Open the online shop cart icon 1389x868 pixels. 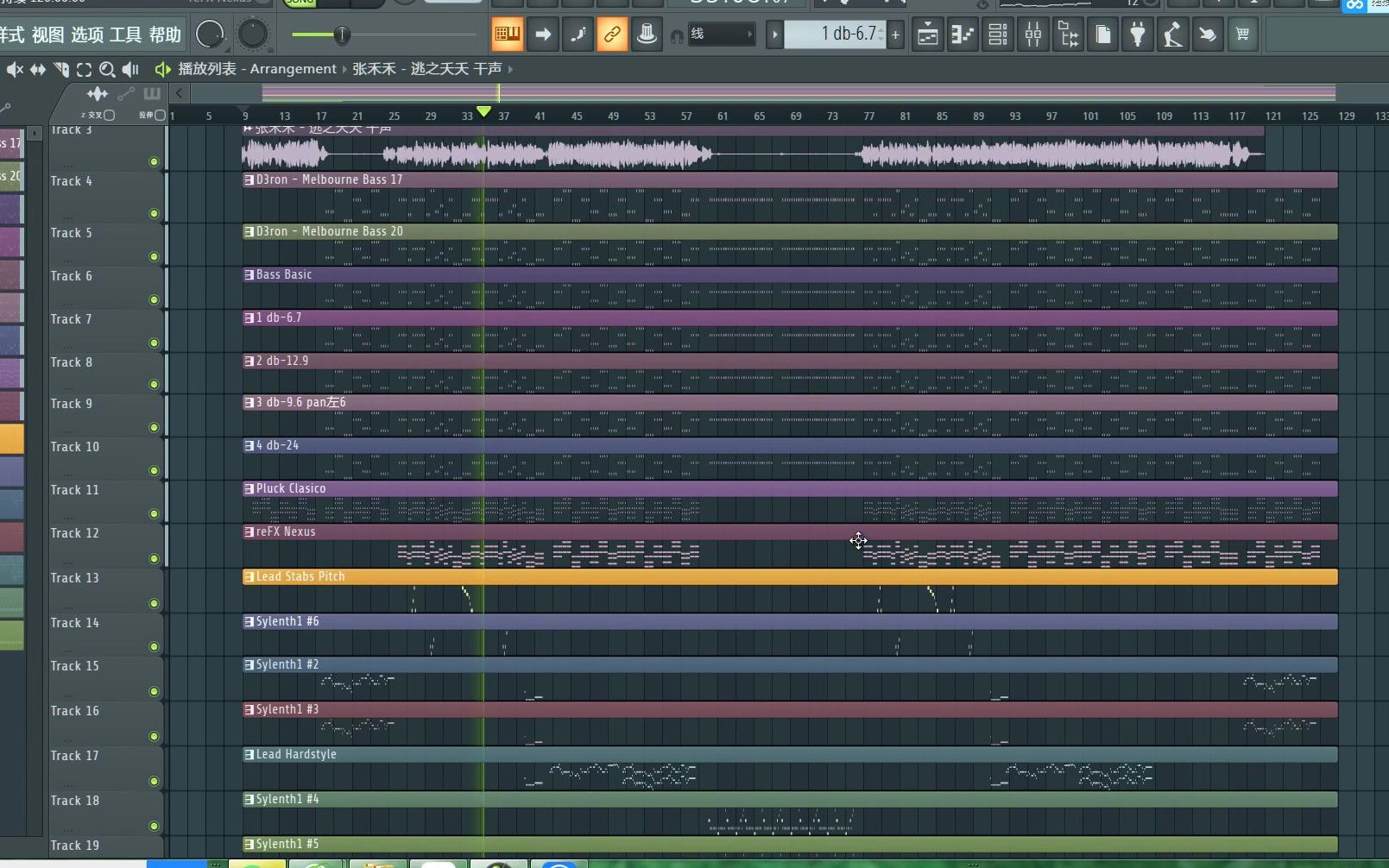1242,35
